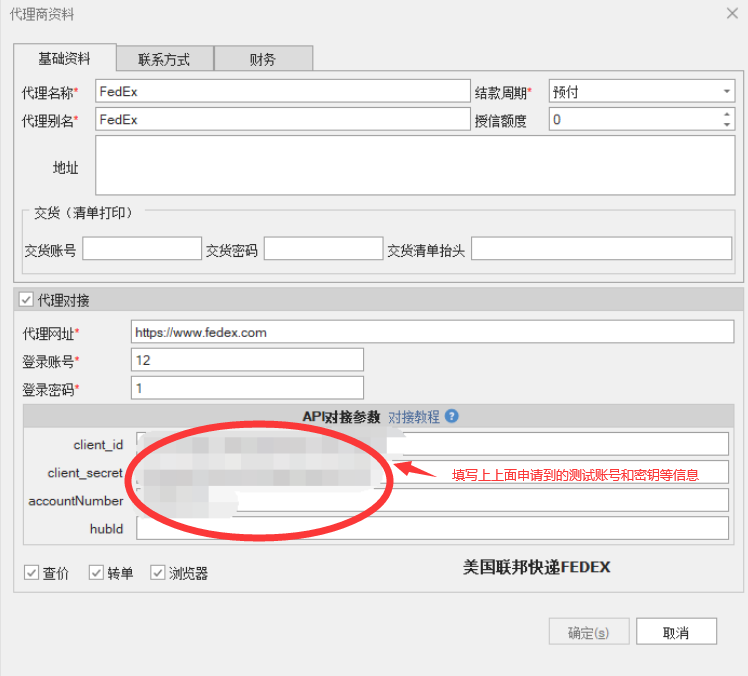Select the 基础资料 tab
The image size is (748, 676).
click(x=65, y=58)
